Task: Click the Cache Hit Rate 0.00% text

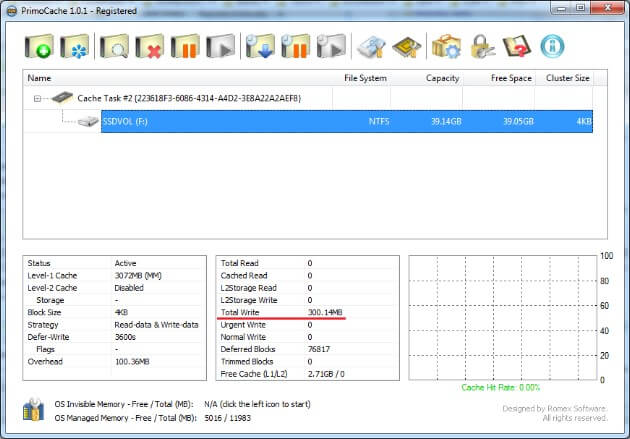Action: pos(501,388)
